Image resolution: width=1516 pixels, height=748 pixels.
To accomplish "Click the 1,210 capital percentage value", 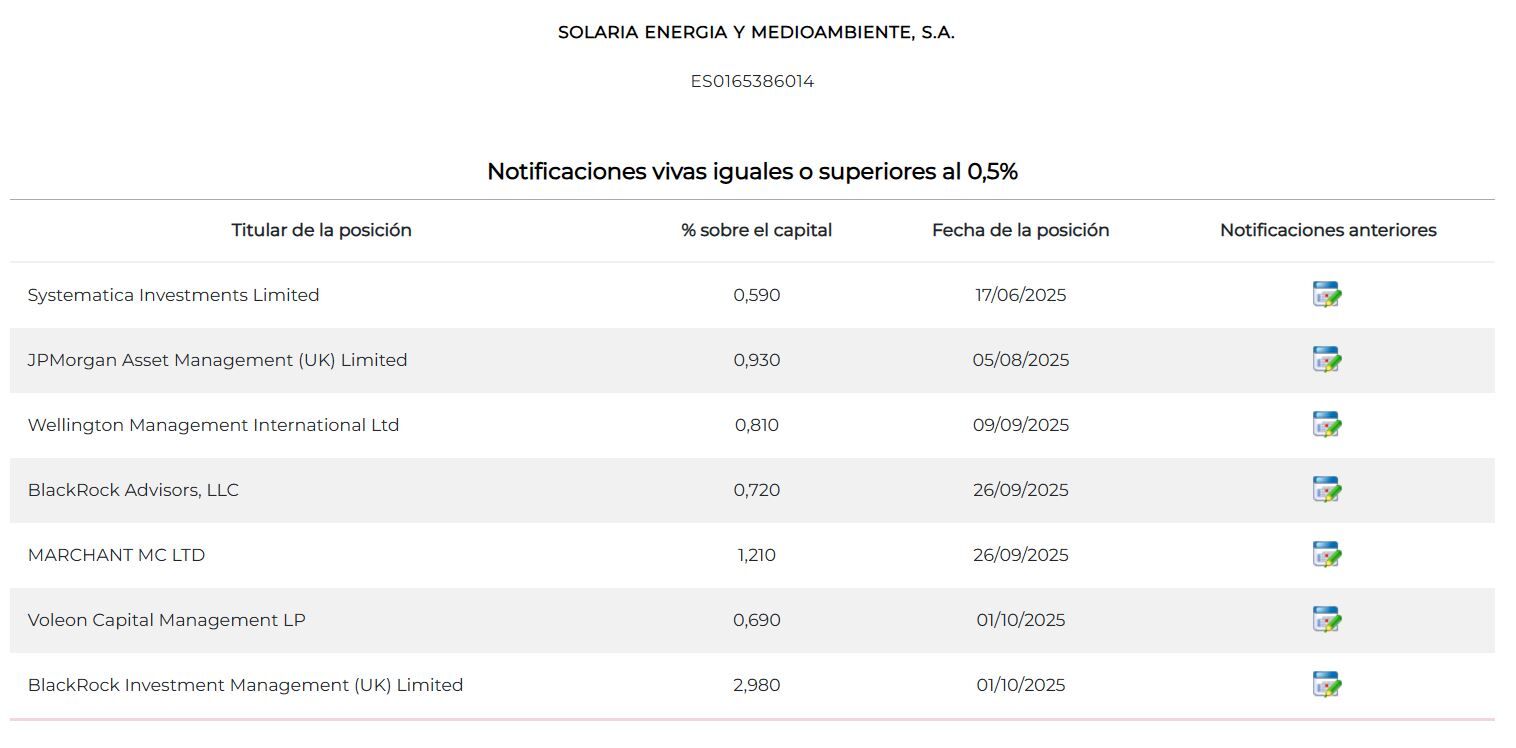I will pyautogui.click(x=756, y=555).
